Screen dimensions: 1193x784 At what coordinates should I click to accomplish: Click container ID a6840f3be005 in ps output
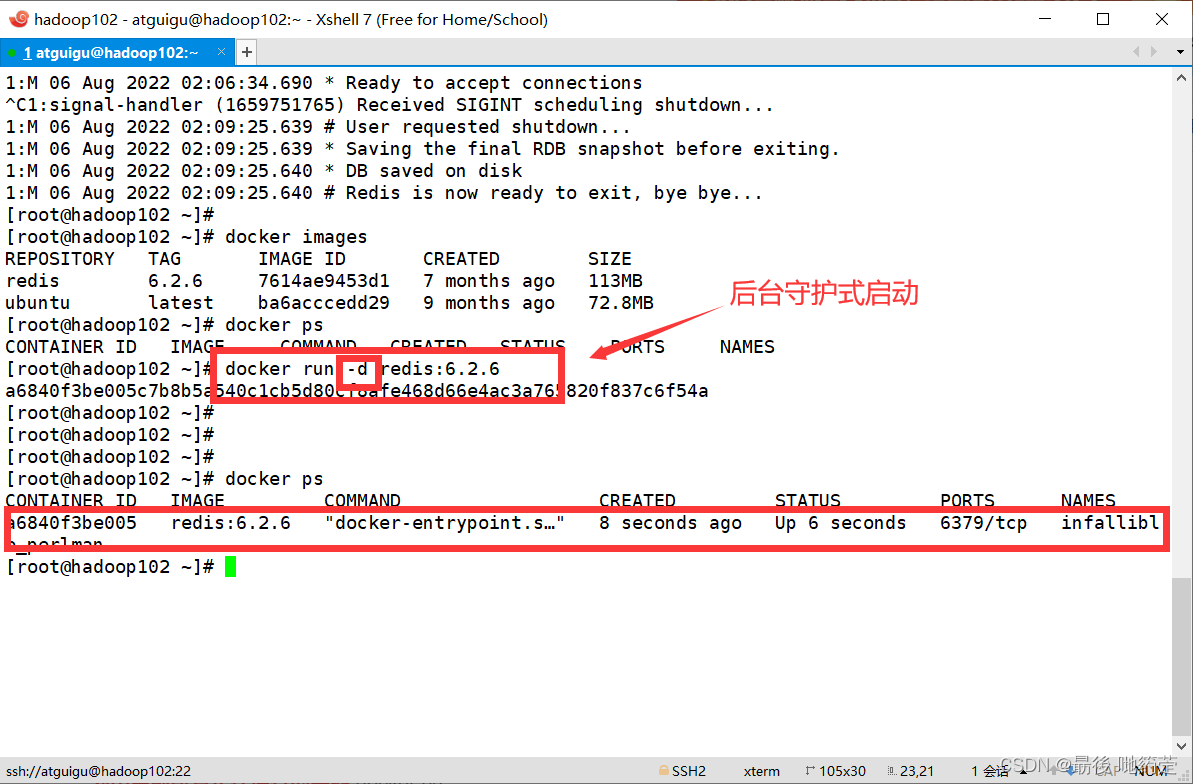(x=71, y=523)
